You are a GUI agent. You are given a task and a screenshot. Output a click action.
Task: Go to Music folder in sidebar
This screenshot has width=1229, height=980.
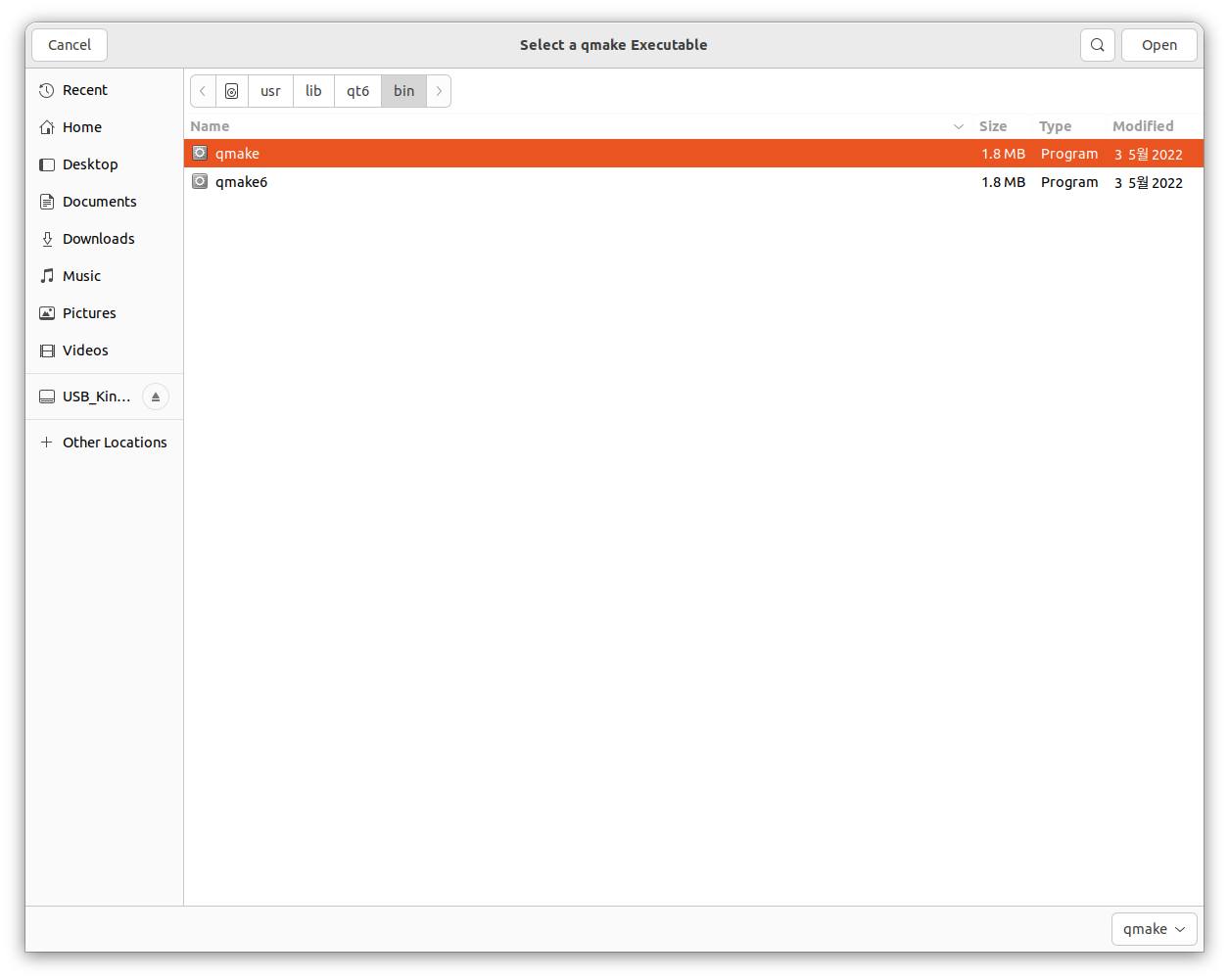point(104,276)
